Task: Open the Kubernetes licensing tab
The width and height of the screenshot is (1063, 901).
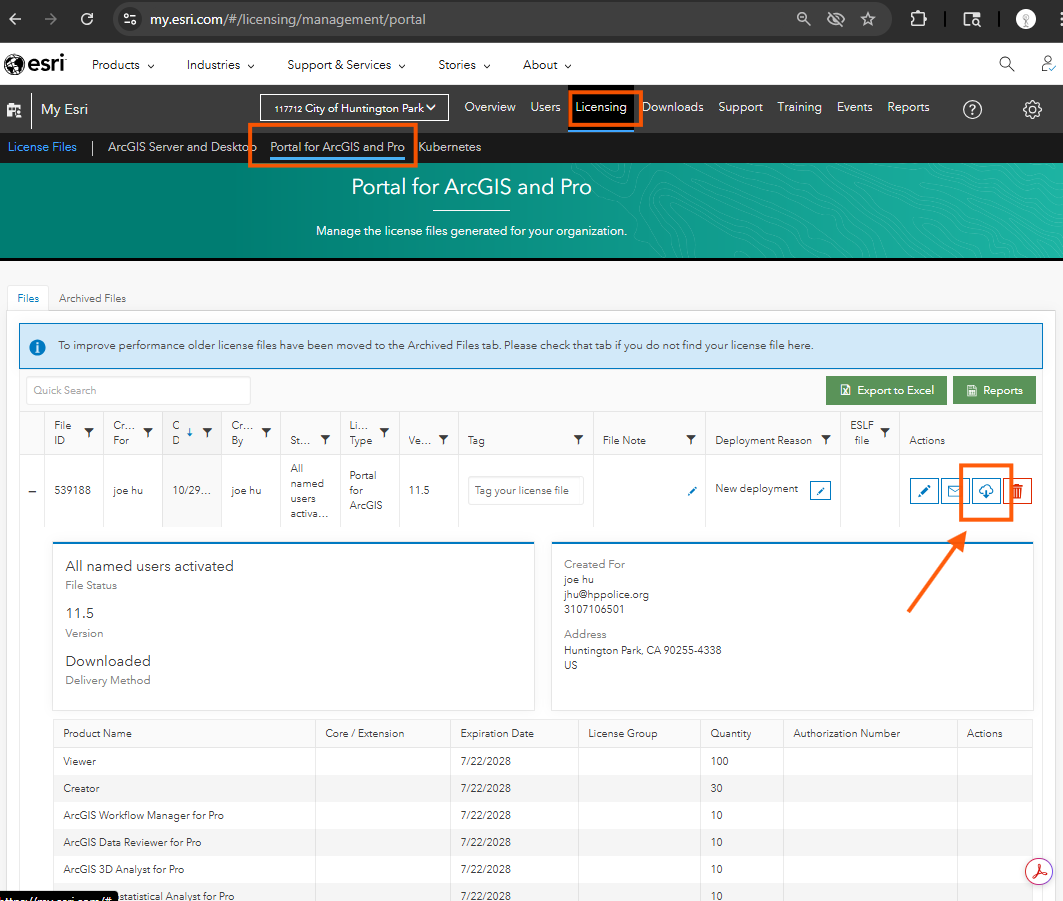Action: (x=450, y=147)
